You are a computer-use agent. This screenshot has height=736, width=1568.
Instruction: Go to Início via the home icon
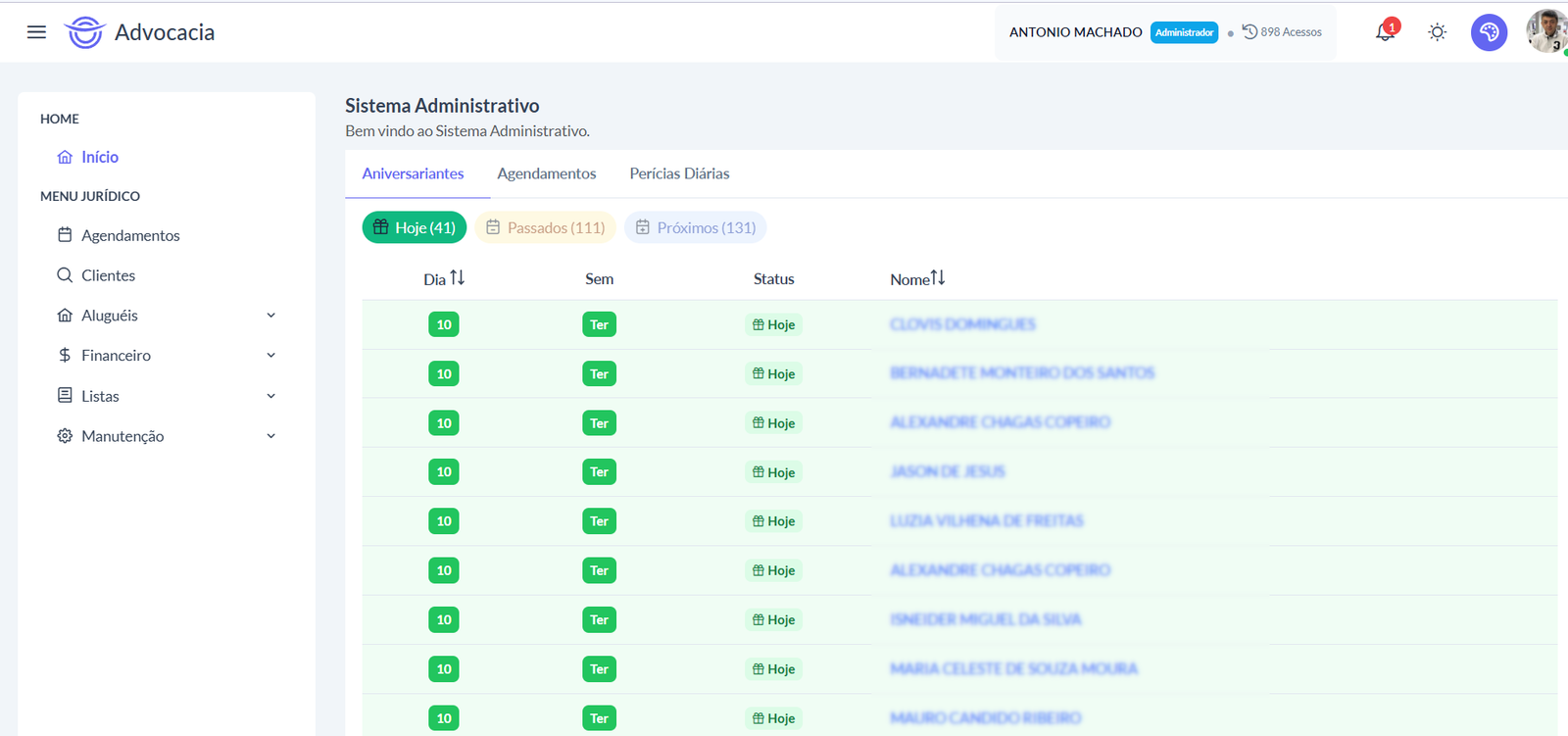click(x=65, y=157)
